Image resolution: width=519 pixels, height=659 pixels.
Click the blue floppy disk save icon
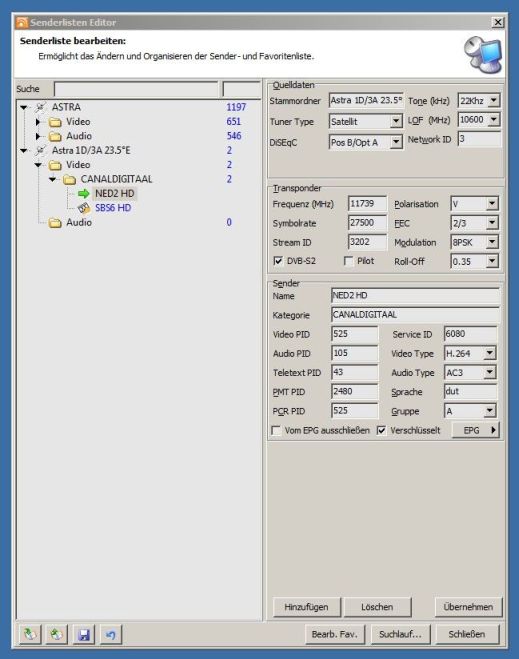click(x=84, y=634)
